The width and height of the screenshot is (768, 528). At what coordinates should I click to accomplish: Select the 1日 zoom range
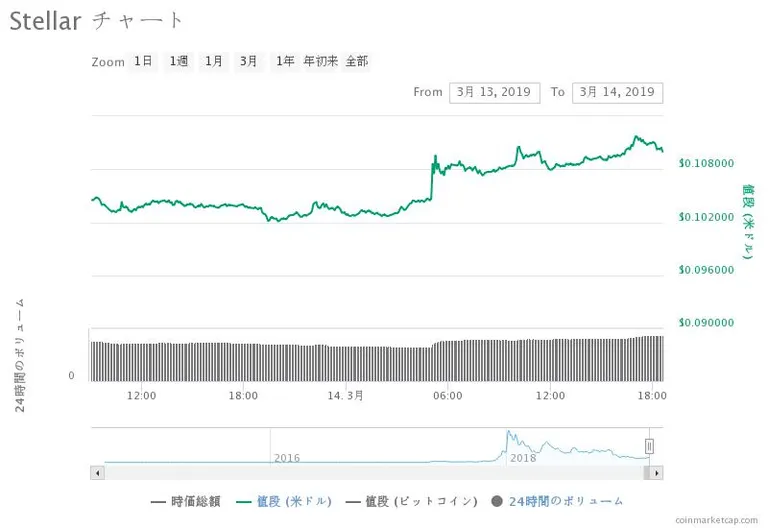(143, 61)
